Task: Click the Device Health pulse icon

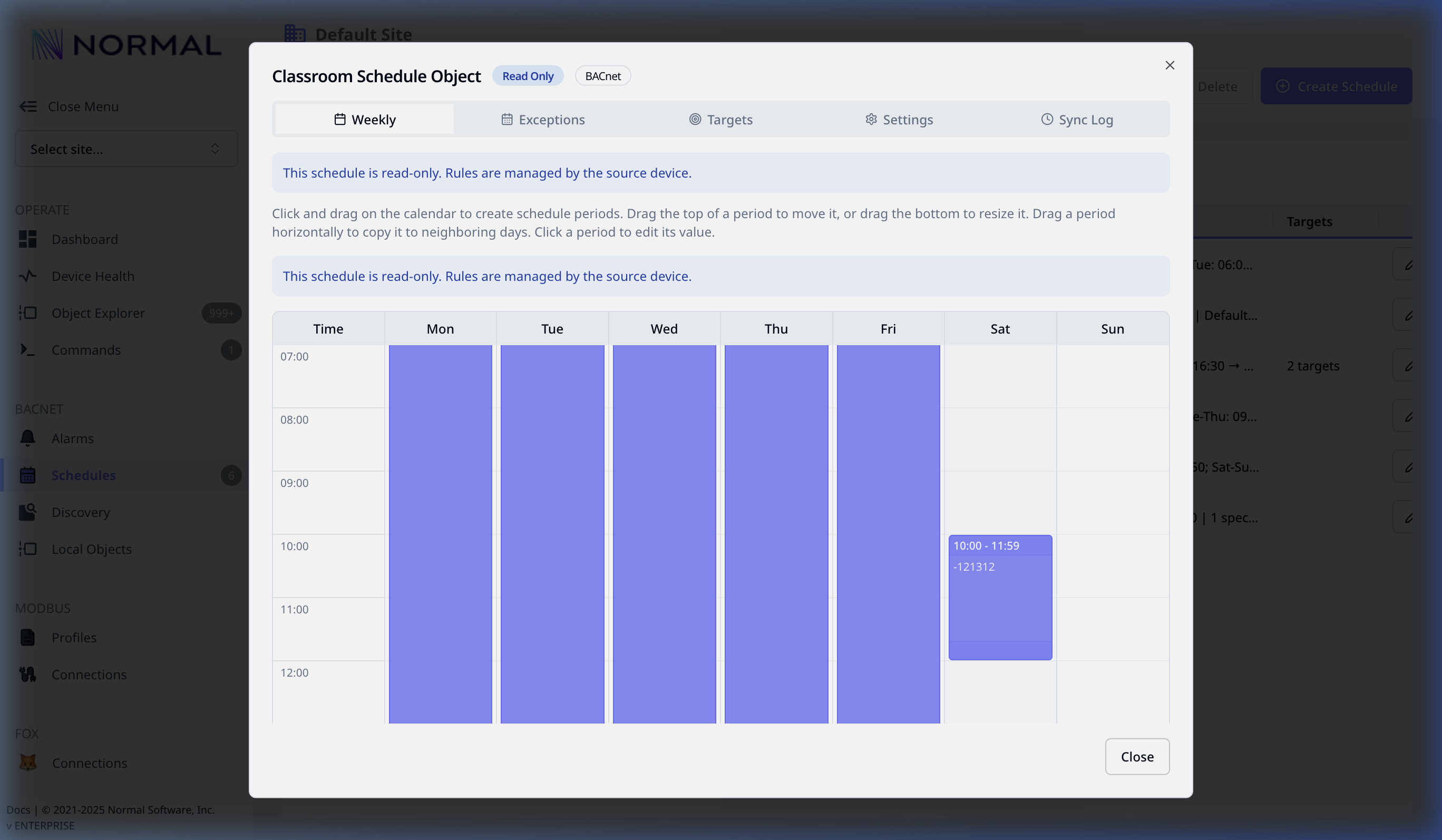Action: point(27,276)
